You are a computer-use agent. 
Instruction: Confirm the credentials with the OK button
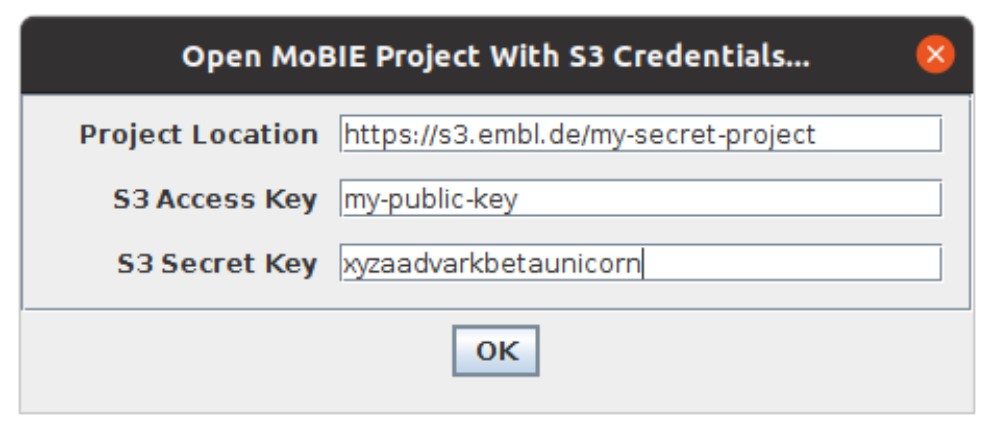click(496, 351)
